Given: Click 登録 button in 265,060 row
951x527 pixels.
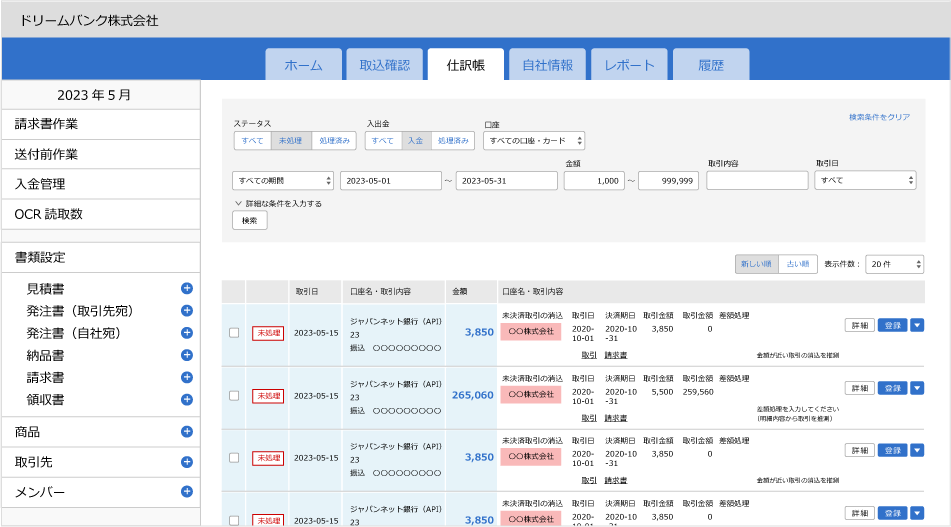Looking at the screenshot, I should (892, 388).
